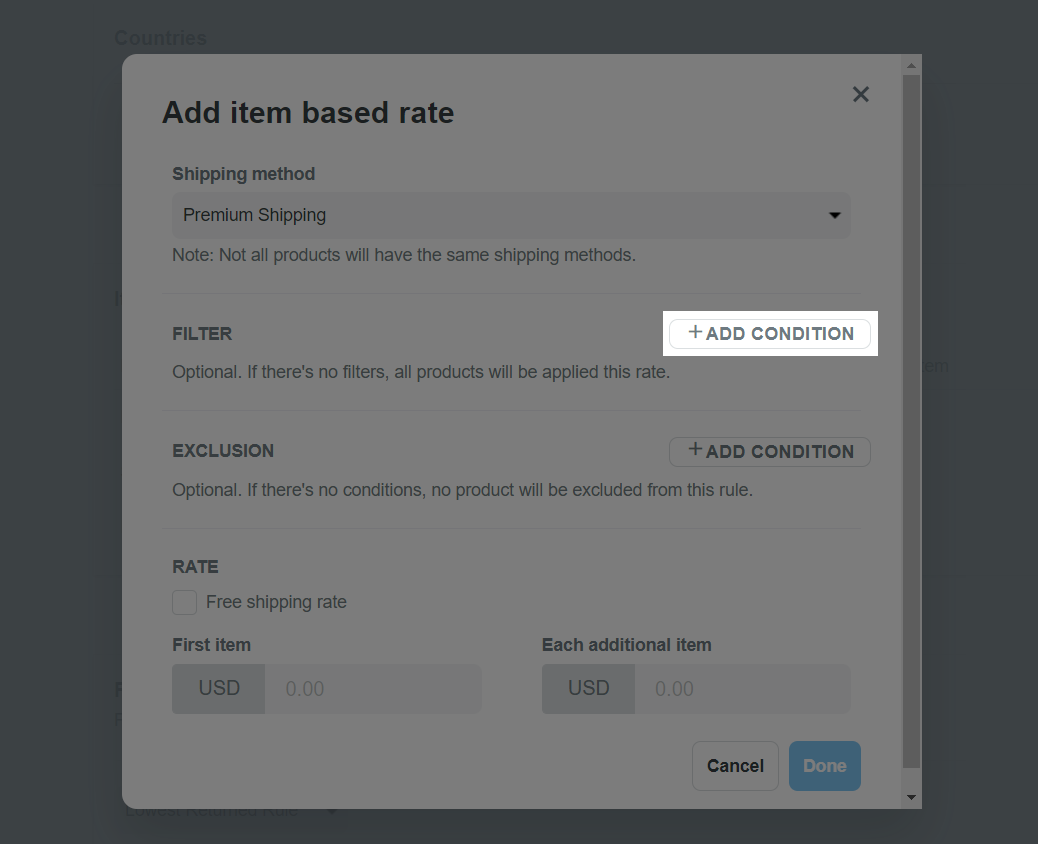Add a condition to the EXCLUSION section

pyautogui.click(x=770, y=451)
